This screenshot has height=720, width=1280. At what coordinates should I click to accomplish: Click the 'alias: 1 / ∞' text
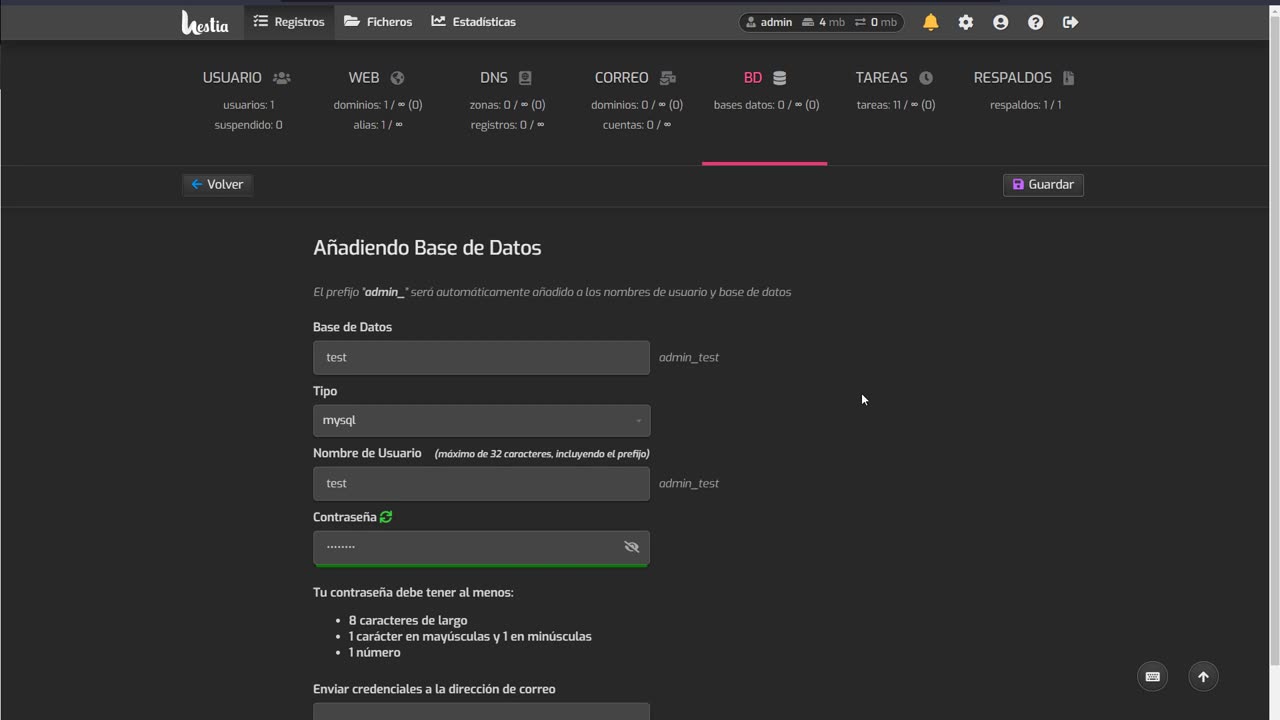[378, 125]
